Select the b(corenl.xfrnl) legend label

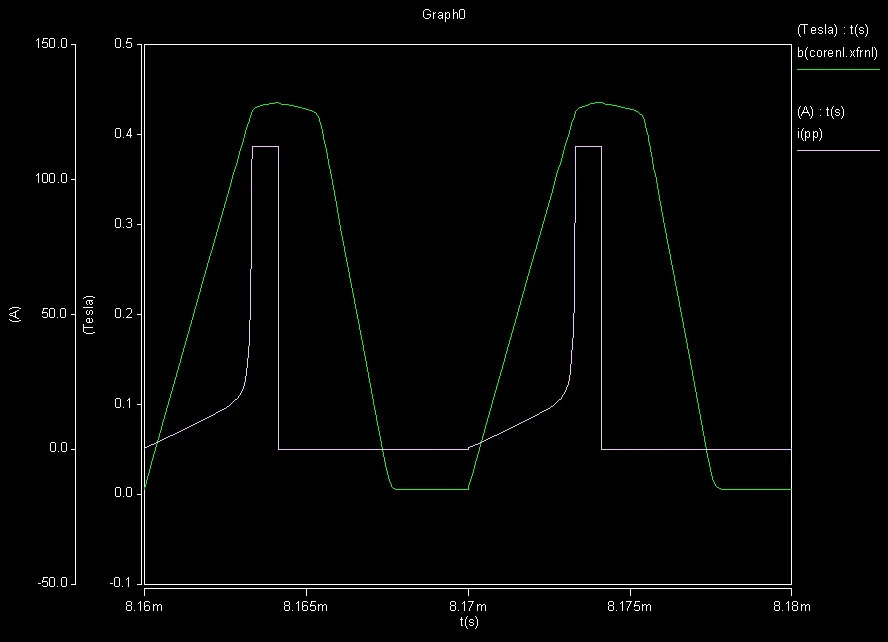[x=837, y=53]
